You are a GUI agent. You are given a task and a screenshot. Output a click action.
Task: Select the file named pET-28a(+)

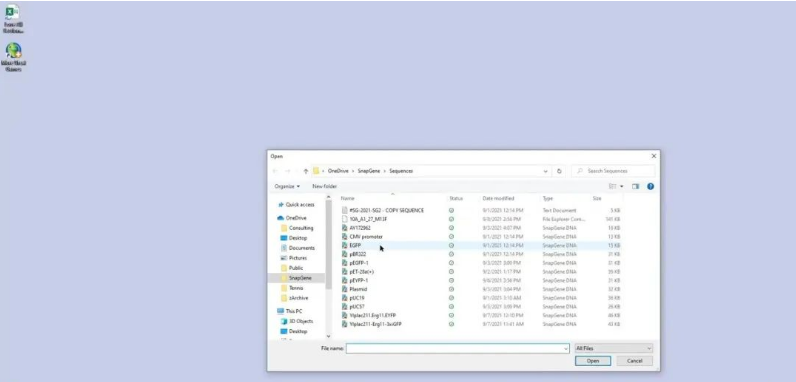tap(361, 272)
